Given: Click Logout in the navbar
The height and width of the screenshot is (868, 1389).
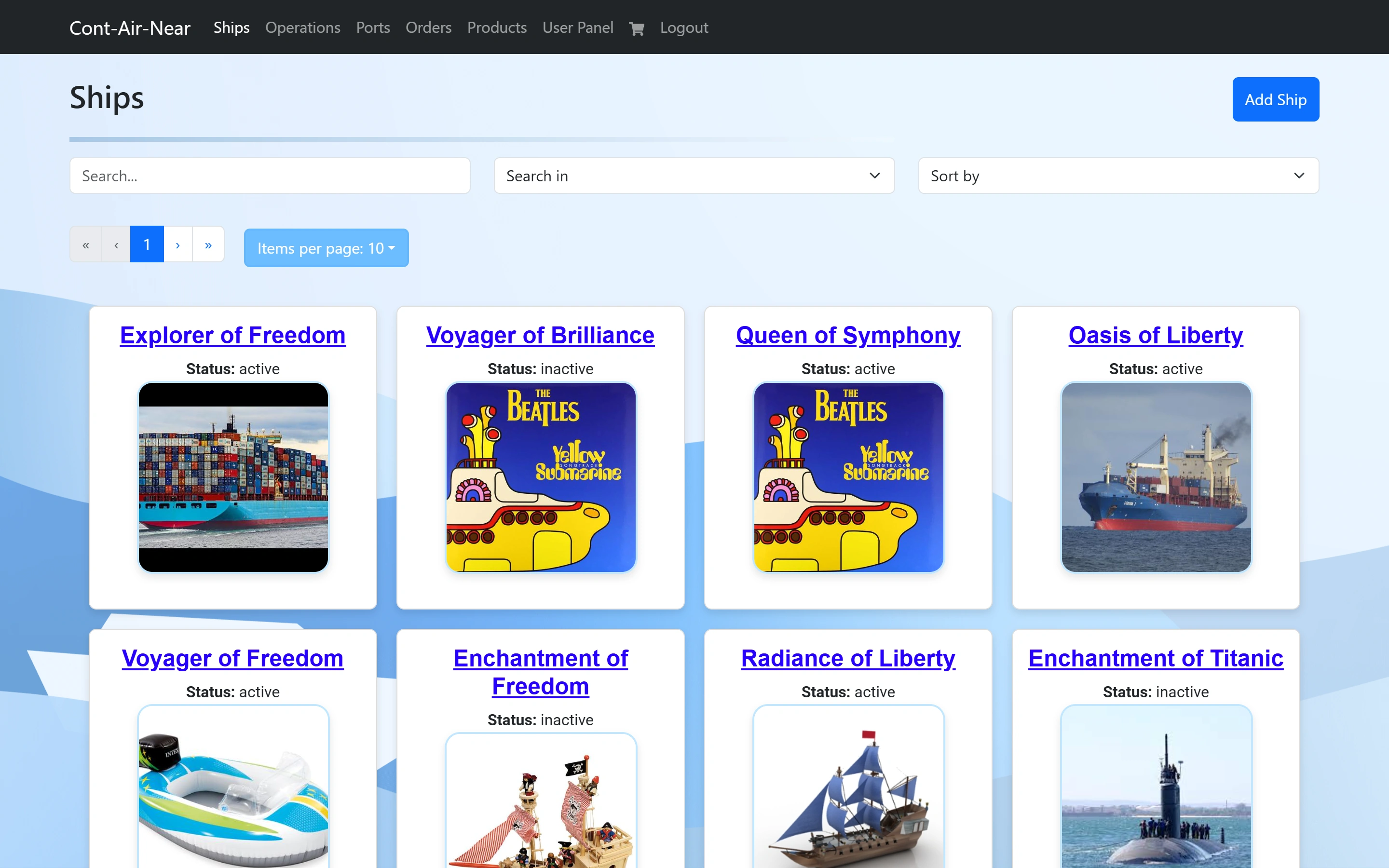Looking at the screenshot, I should 683,27.
